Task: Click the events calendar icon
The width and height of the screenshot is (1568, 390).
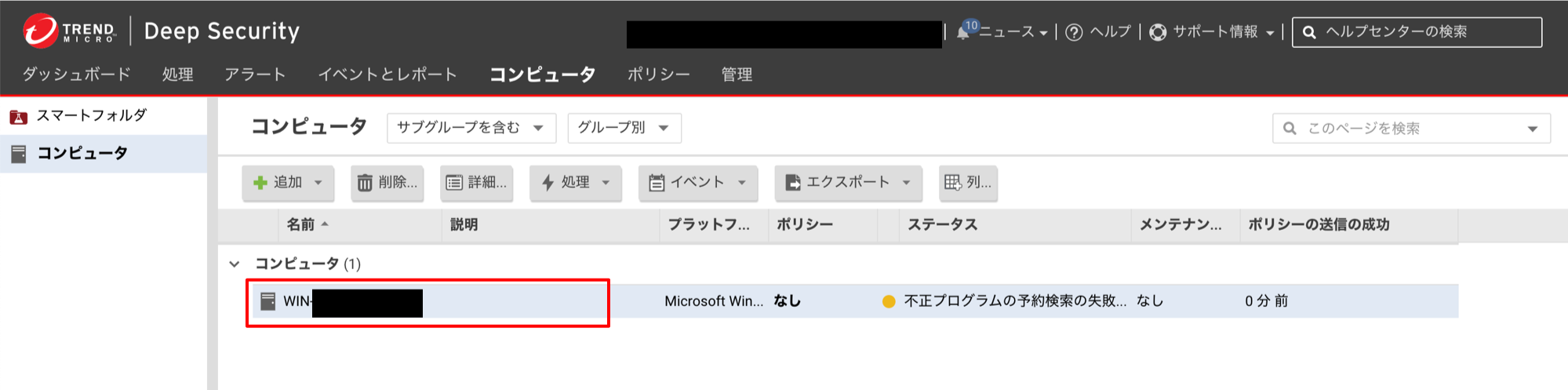Action: 657,183
